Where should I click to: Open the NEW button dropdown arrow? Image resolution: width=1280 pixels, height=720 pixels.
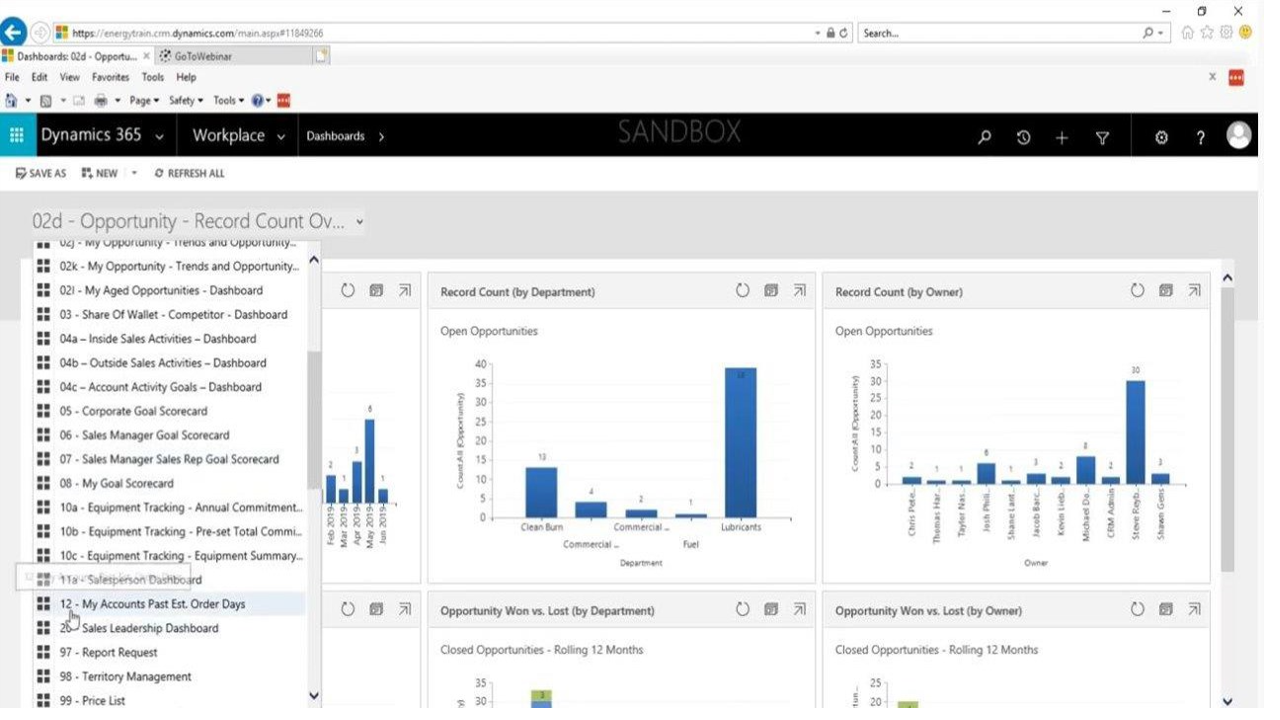tap(134, 173)
